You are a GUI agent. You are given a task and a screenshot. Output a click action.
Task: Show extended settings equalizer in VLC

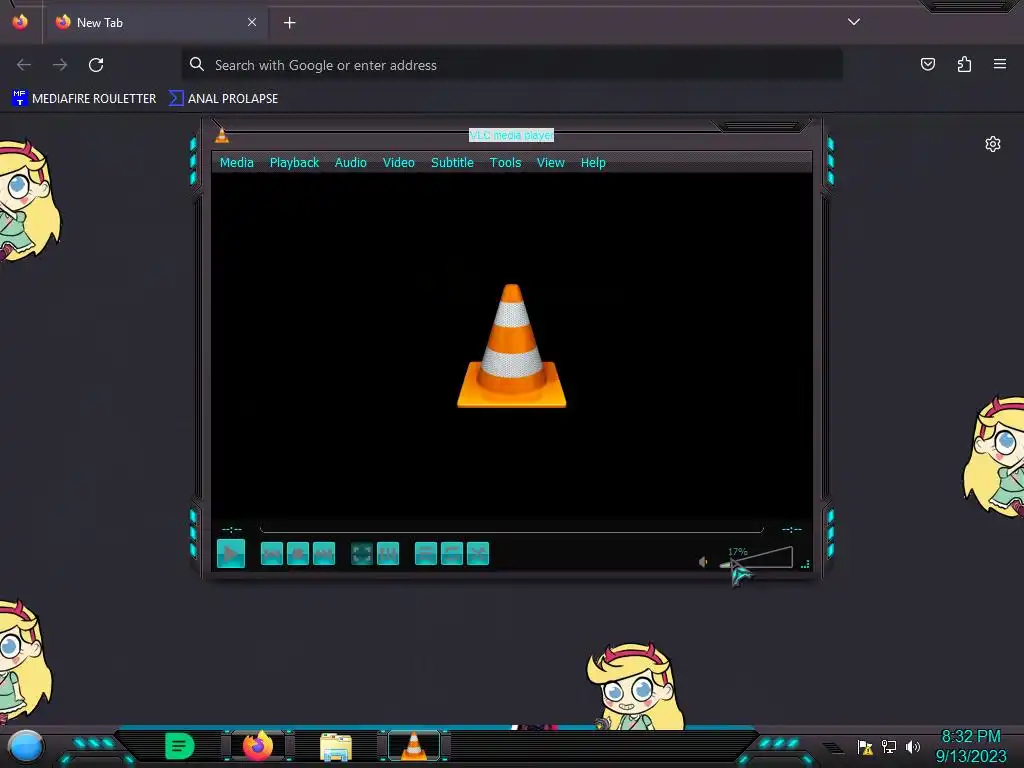click(x=388, y=554)
